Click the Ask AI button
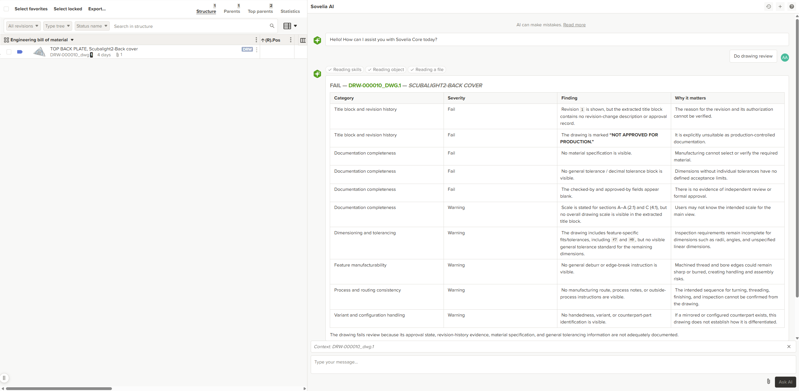Image resolution: width=799 pixels, height=391 pixels. pos(785,382)
